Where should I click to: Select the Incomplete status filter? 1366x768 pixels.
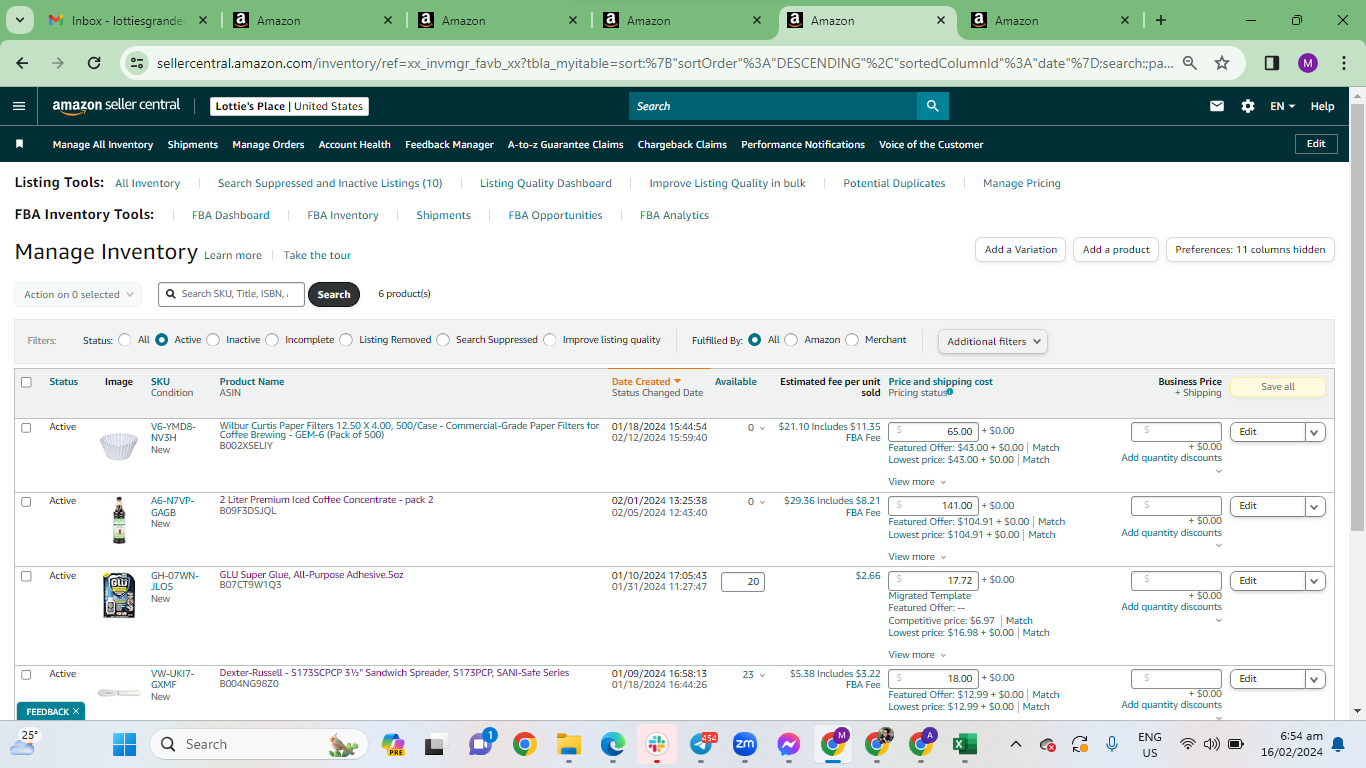pos(272,340)
